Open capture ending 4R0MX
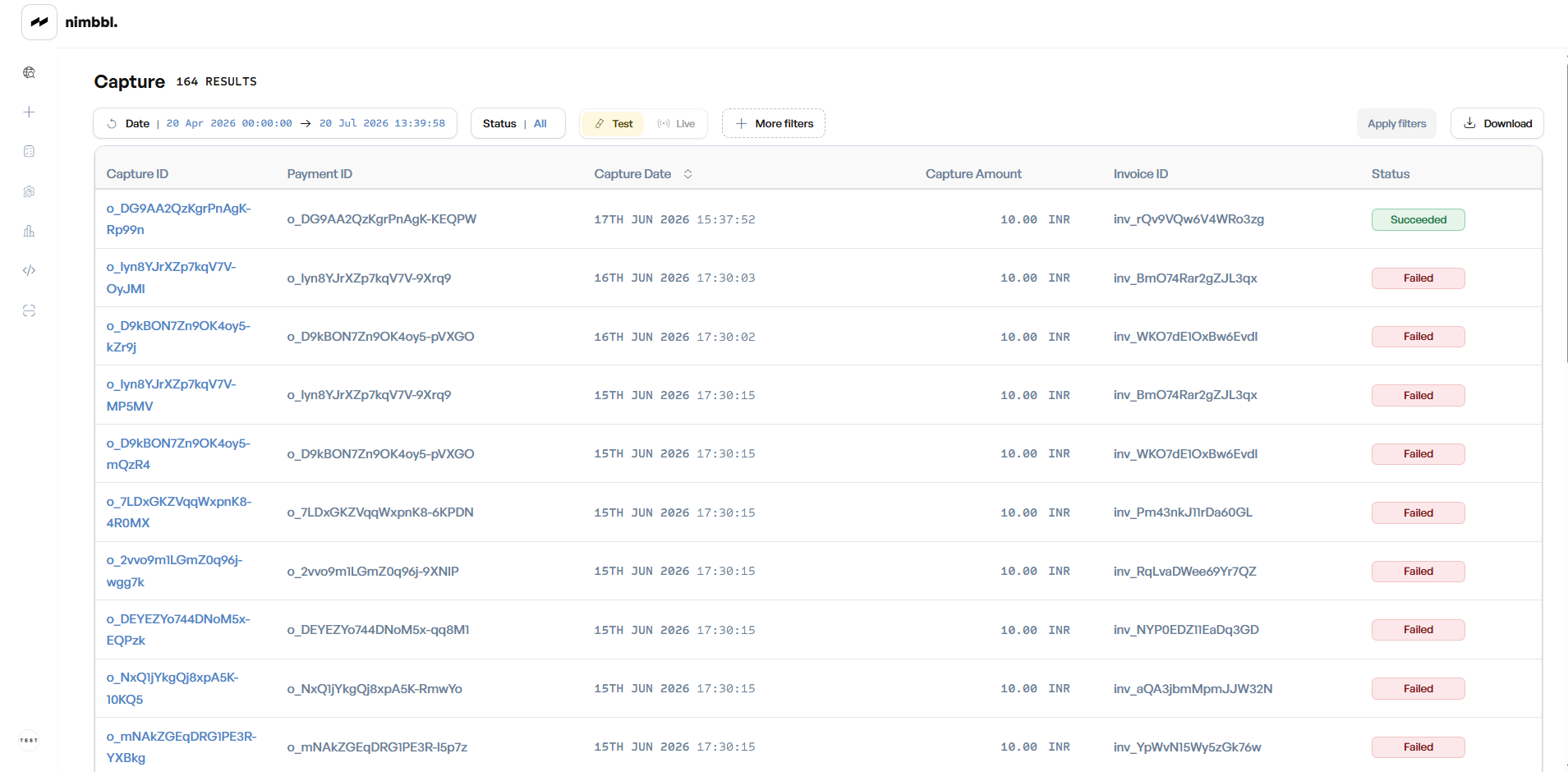This screenshot has width=1568, height=772. (x=178, y=512)
